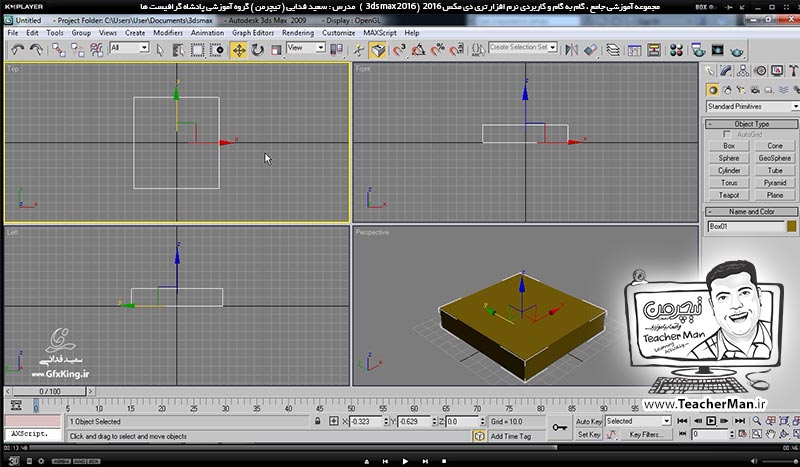Open the File menu
Screen dimensions: 800x467
click(x=13, y=33)
